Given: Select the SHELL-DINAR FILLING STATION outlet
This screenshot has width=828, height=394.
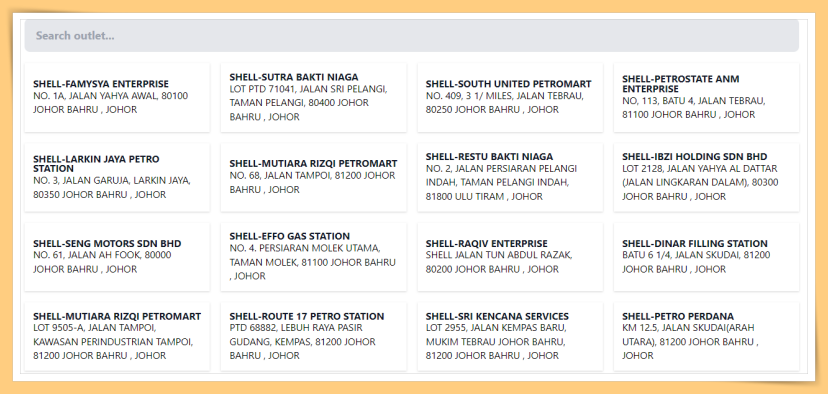Looking at the screenshot, I should pyautogui.click(x=707, y=257).
